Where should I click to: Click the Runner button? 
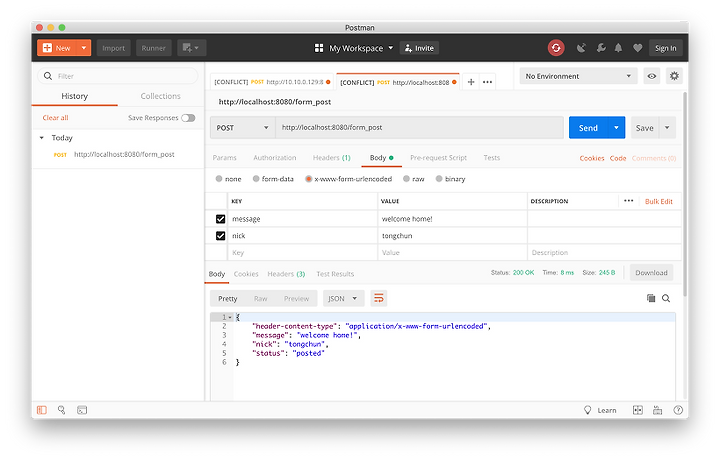(153, 48)
